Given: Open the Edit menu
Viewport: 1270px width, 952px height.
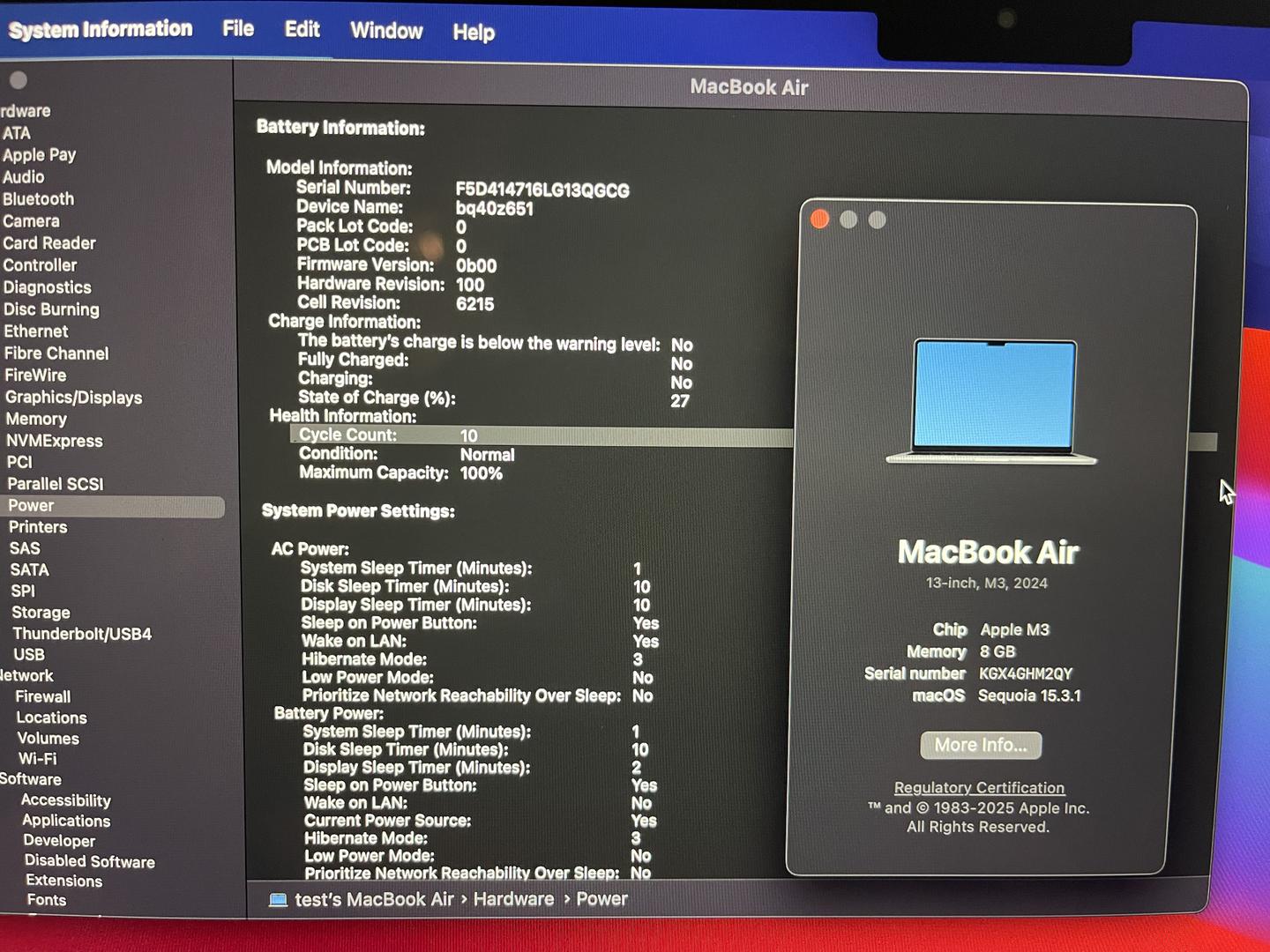Looking at the screenshot, I should (302, 30).
